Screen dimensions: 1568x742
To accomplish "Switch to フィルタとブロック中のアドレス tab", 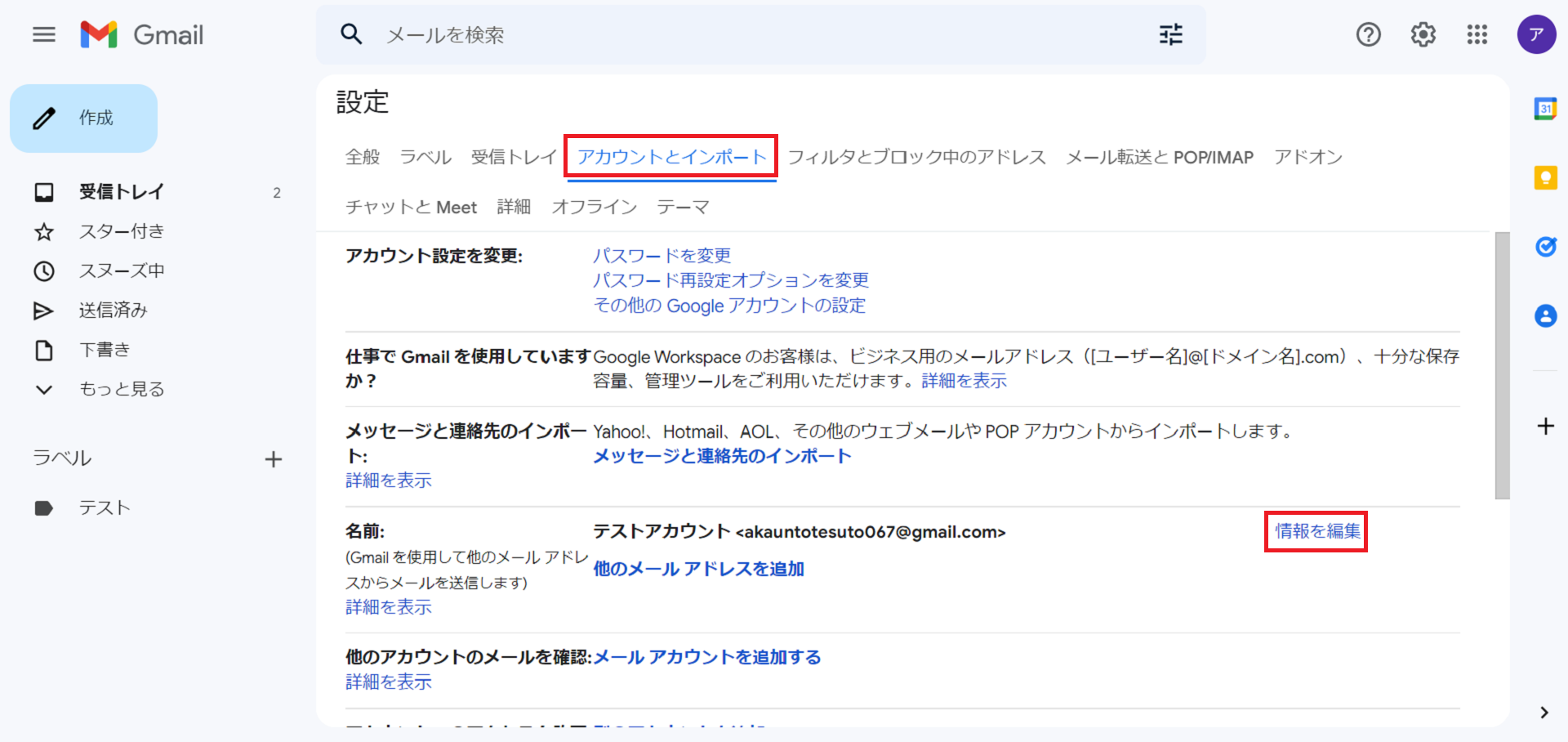I will [916, 157].
